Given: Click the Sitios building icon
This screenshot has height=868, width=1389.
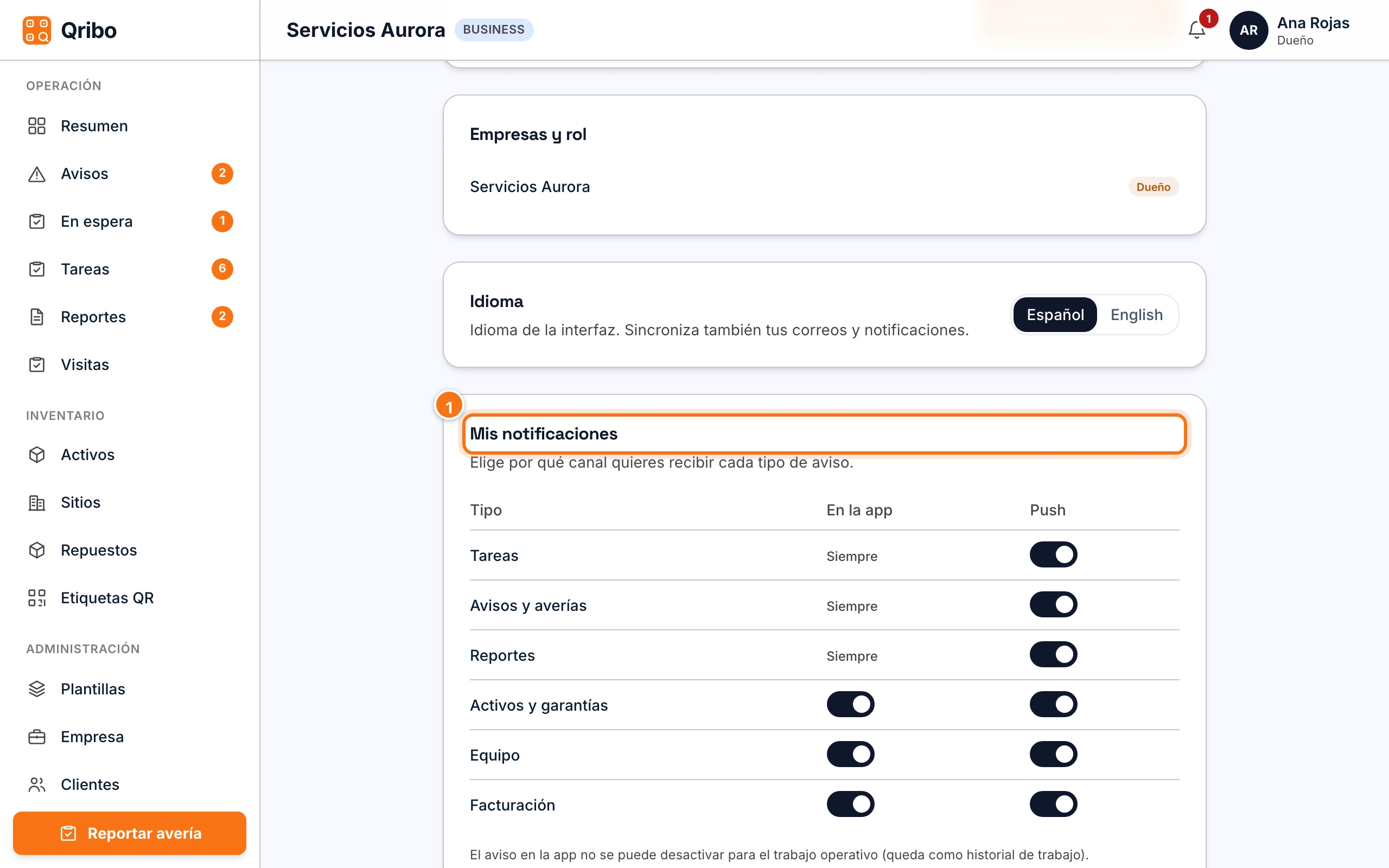Looking at the screenshot, I should point(37,503).
